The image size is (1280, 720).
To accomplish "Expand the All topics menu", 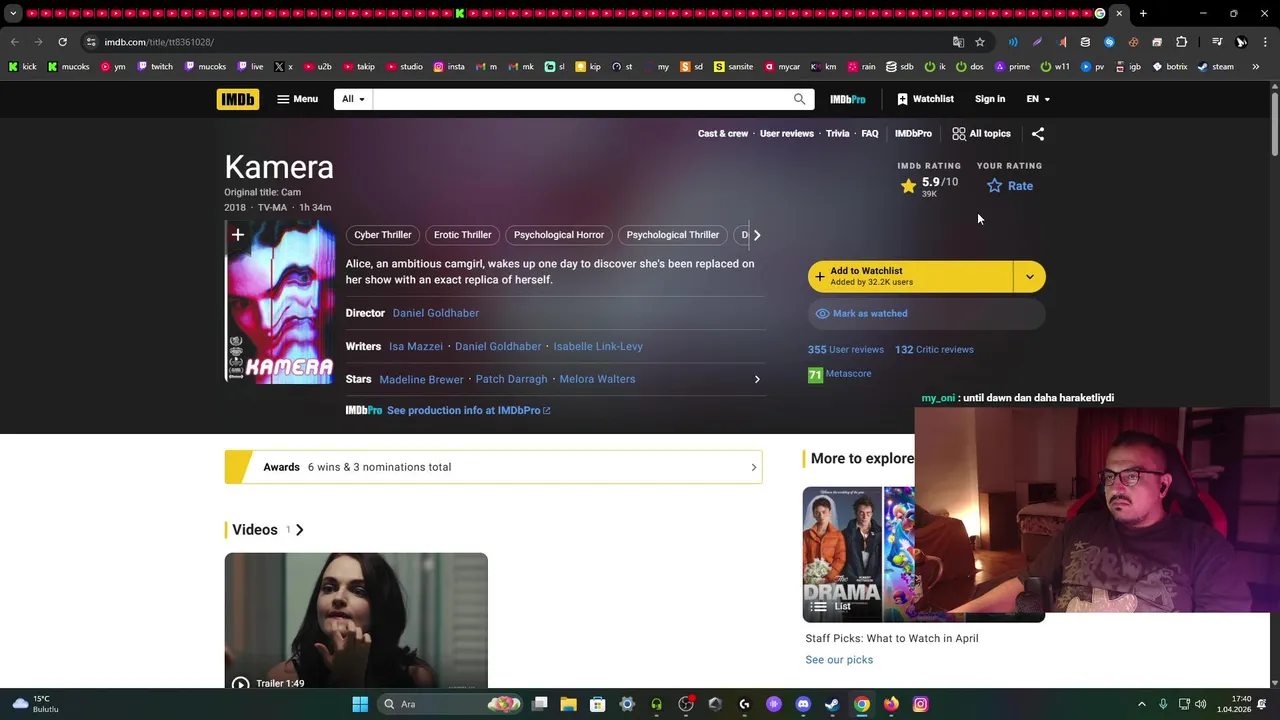I will coord(981,133).
